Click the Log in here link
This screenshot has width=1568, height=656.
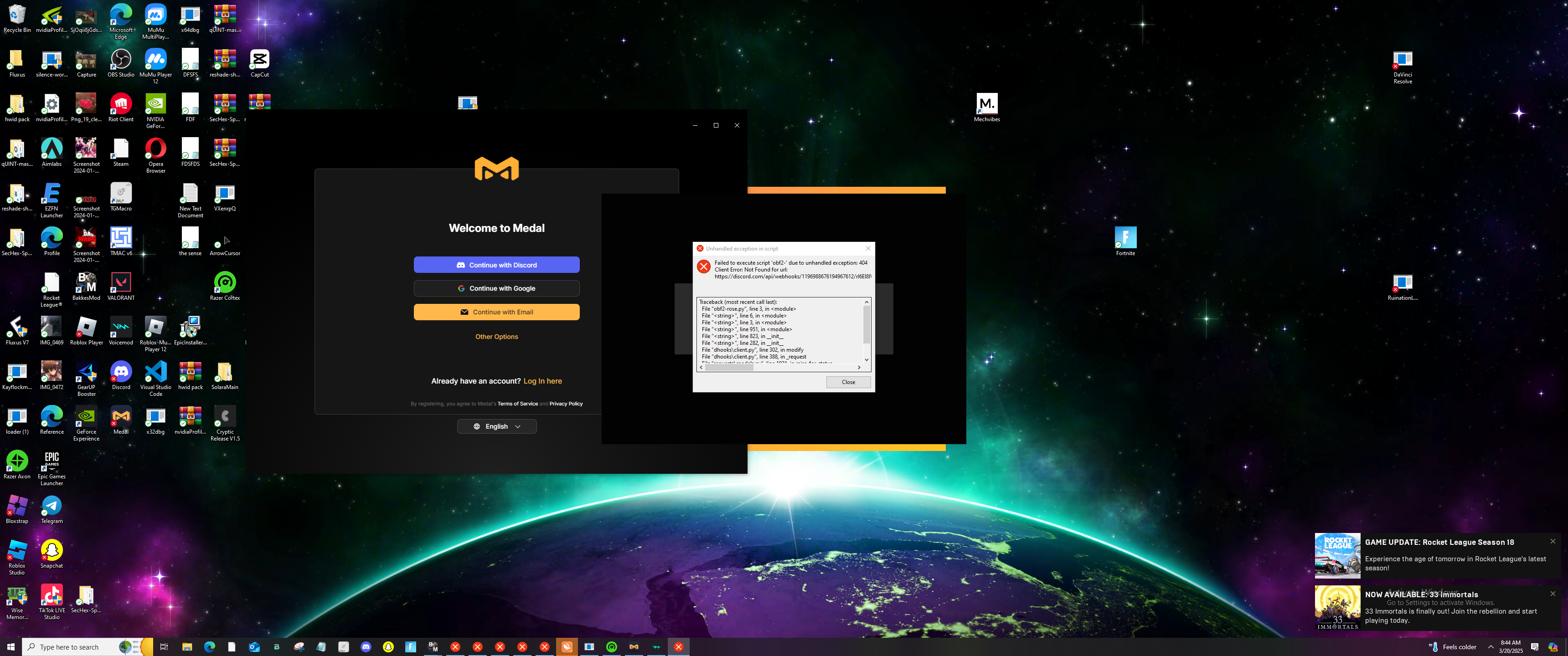point(542,381)
